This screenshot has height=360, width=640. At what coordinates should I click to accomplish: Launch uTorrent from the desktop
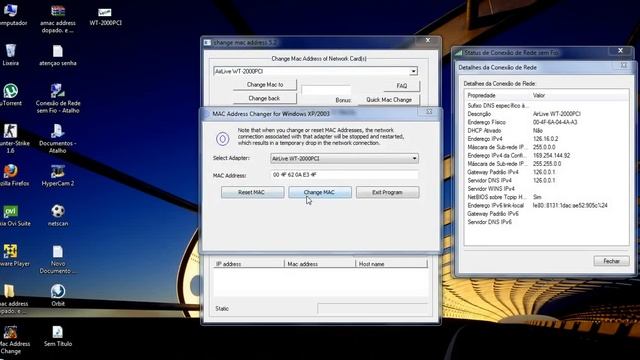(x=11, y=95)
